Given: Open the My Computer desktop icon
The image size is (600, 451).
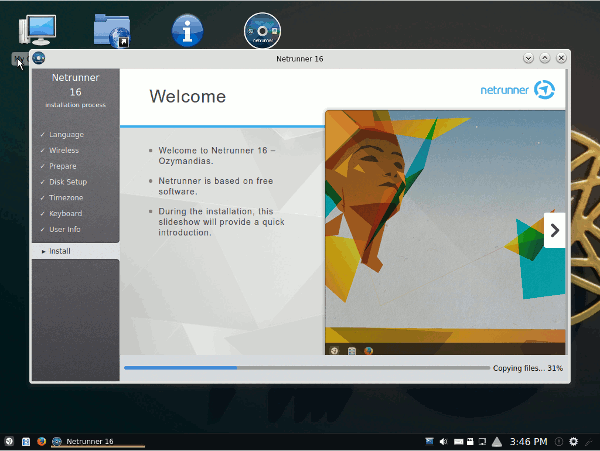Looking at the screenshot, I should 37,30.
